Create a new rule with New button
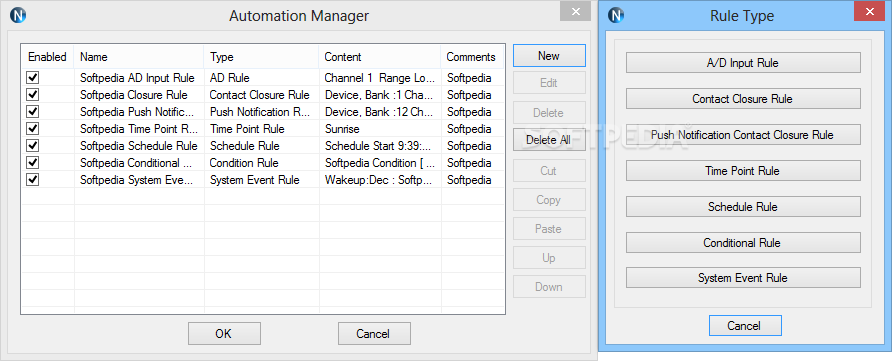The width and height of the screenshot is (892, 361). point(549,56)
